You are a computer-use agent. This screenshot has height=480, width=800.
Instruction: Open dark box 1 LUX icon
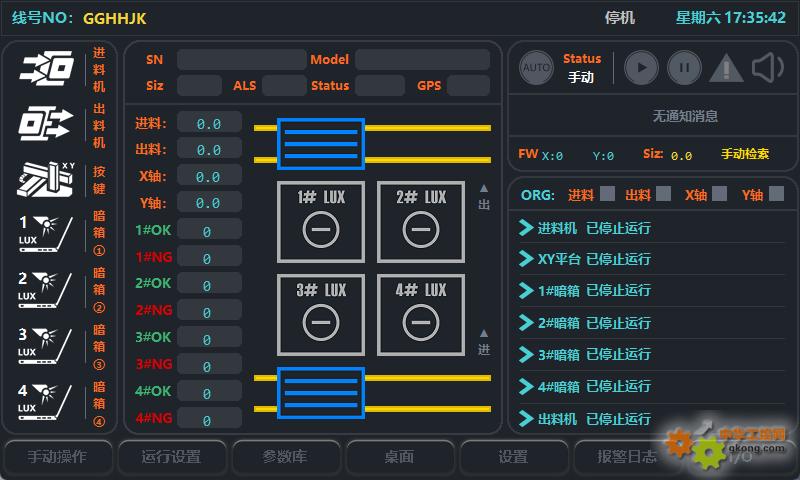pyautogui.click(x=45, y=234)
